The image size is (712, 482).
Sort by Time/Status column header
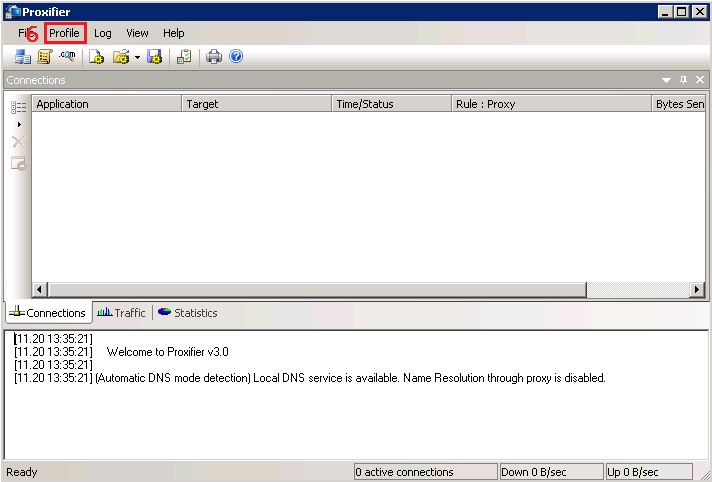pyautogui.click(x=391, y=104)
